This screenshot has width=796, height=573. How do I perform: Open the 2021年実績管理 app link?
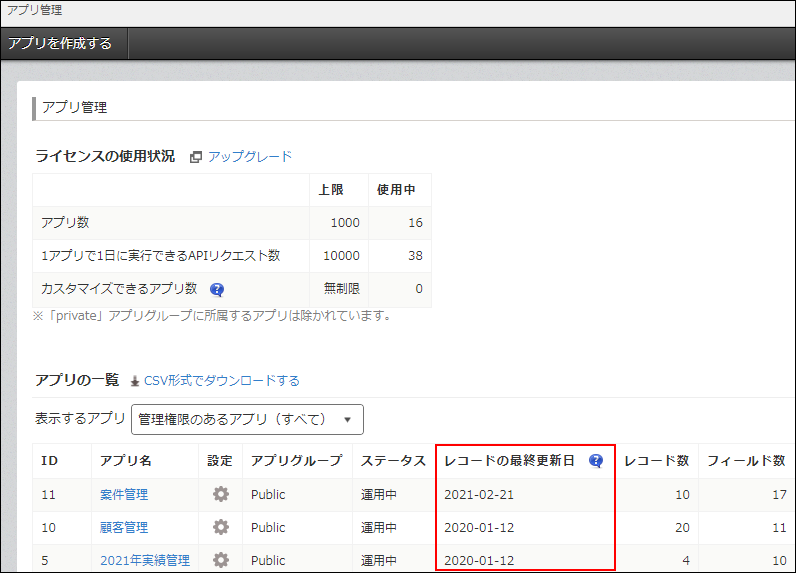145,560
